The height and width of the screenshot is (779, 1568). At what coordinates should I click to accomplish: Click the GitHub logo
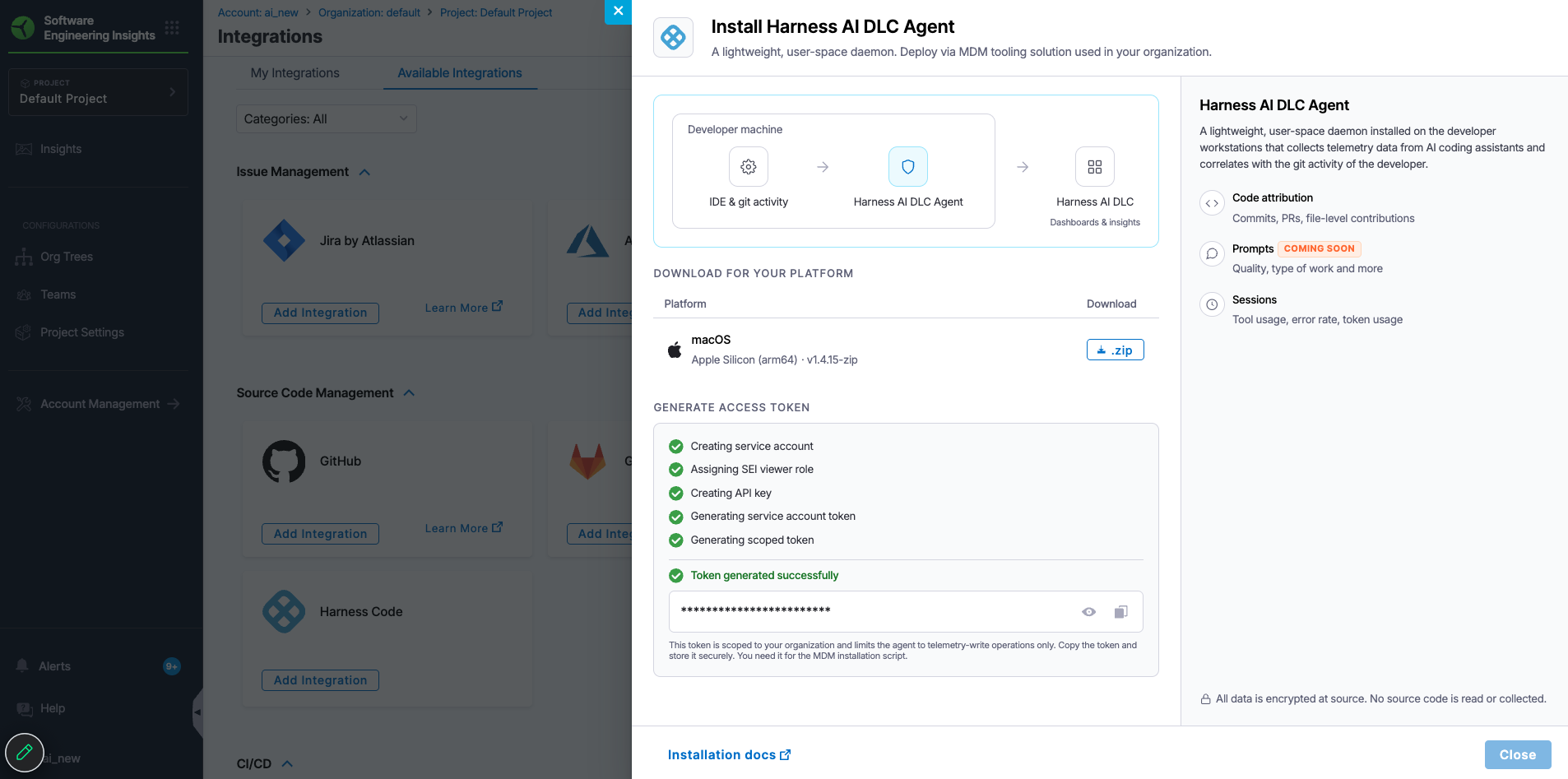[284, 461]
